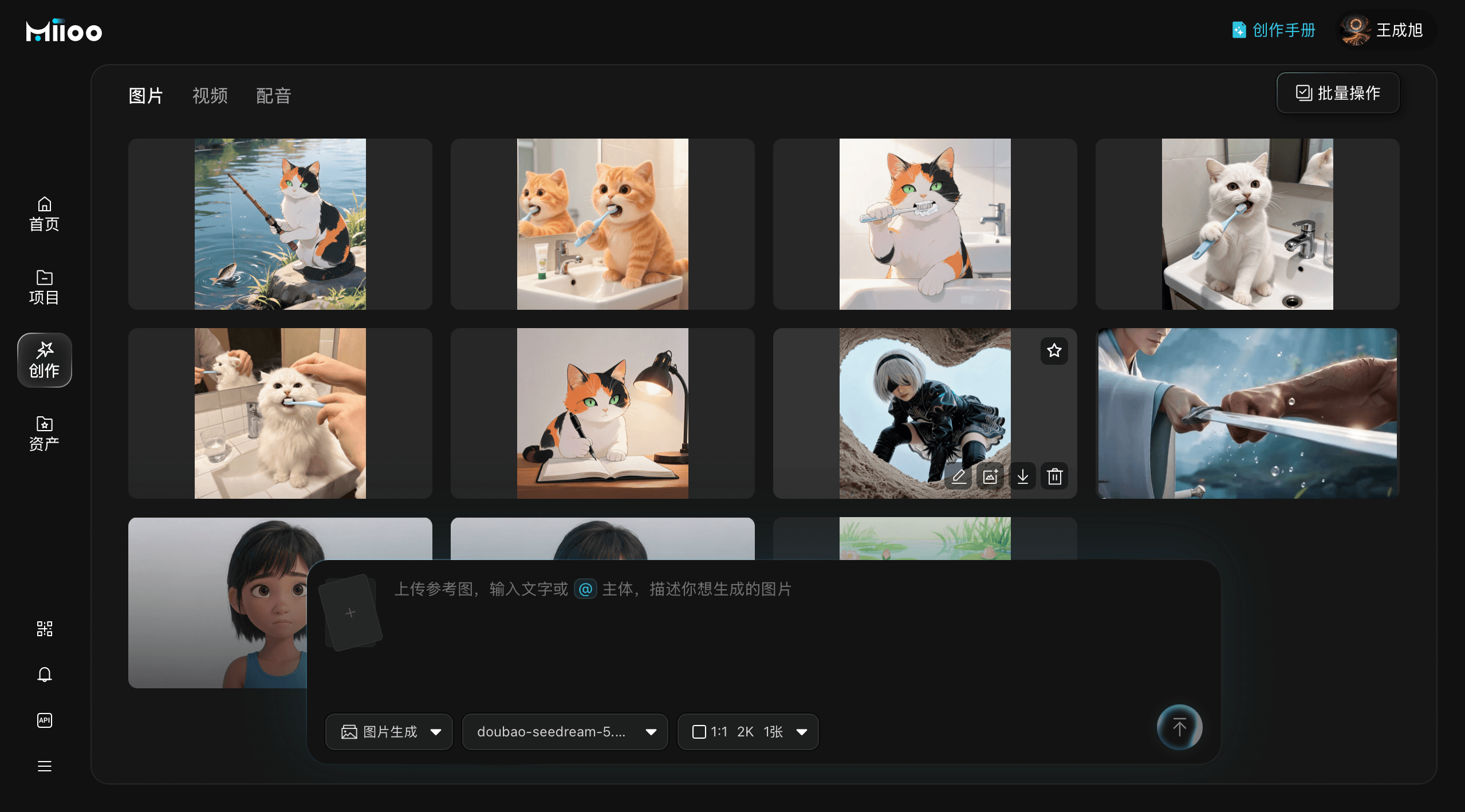The height and width of the screenshot is (812, 1465).
Task: Open the lotus pond thumbnail
Action: tap(925, 538)
